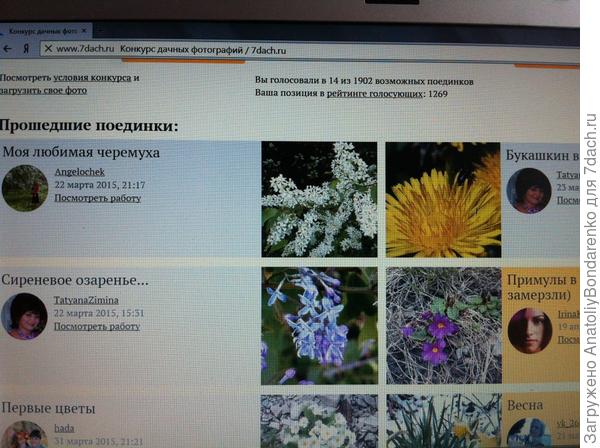Click 'Посмотреть работу' under Angelochek
The width and height of the screenshot is (600, 448).
coord(97,198)
